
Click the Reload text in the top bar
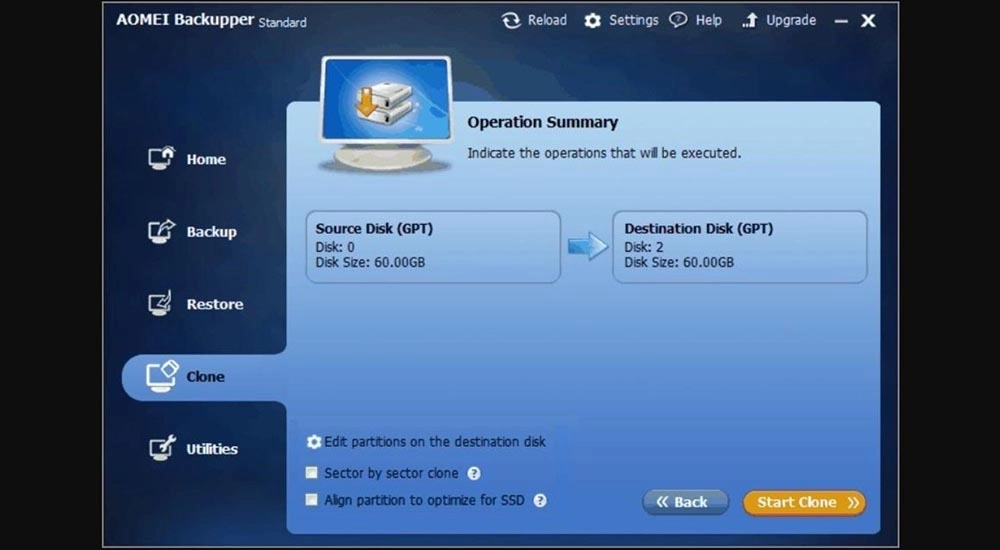tap(547, 20)
